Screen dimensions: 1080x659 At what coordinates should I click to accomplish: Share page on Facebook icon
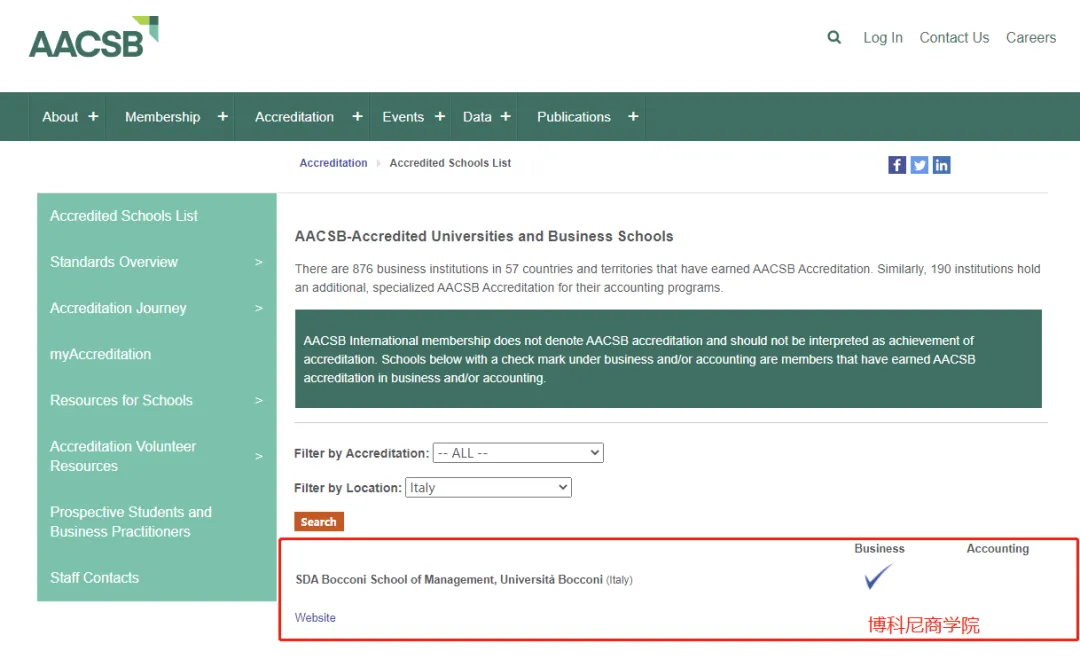pos(897,165)
